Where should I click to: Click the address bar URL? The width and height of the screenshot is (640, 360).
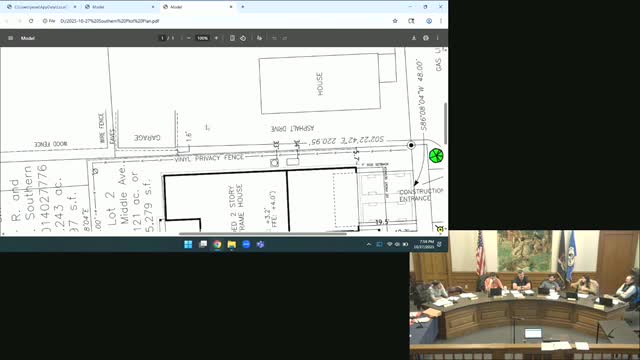pos(109,21)
